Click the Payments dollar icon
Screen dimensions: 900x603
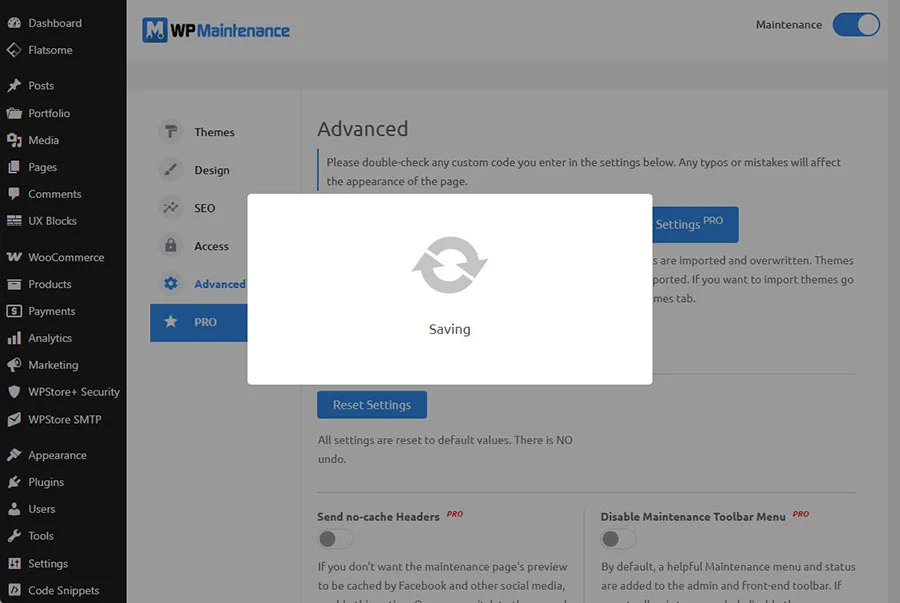[x=14, y=311]
